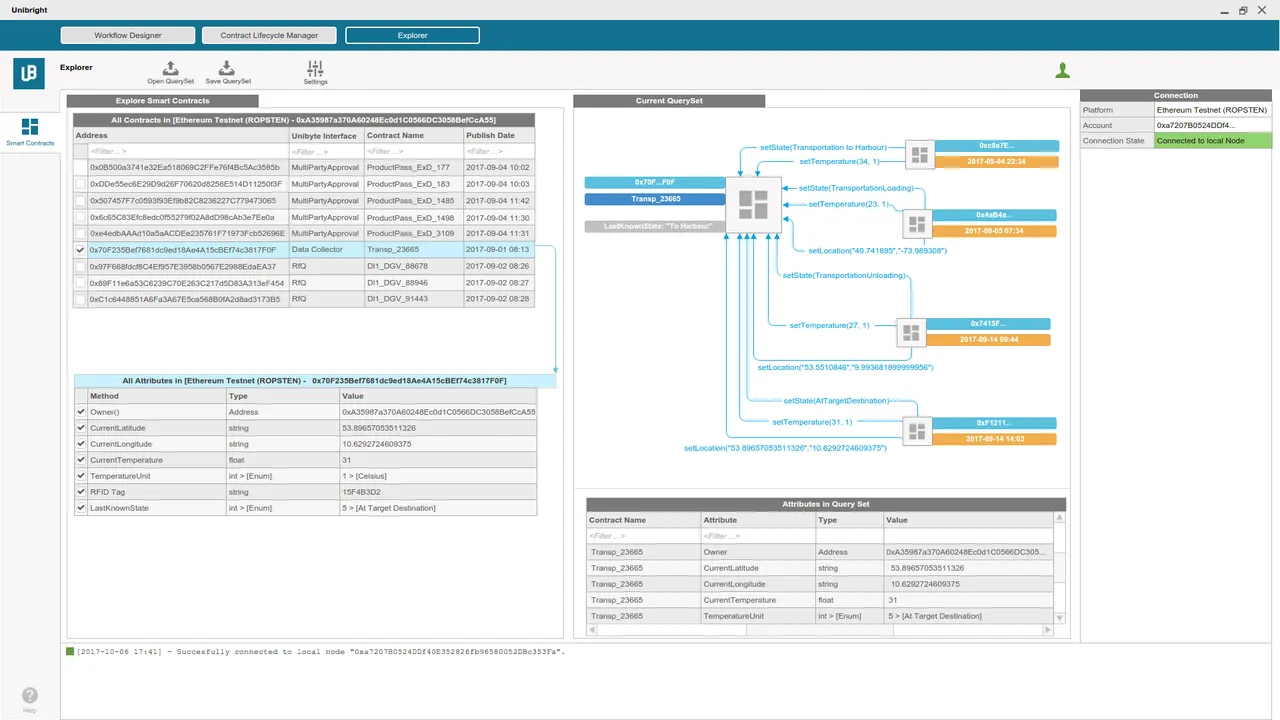Click the green log status square icon
Viewport: 1280px width, 720px height.
coord(70,651)
